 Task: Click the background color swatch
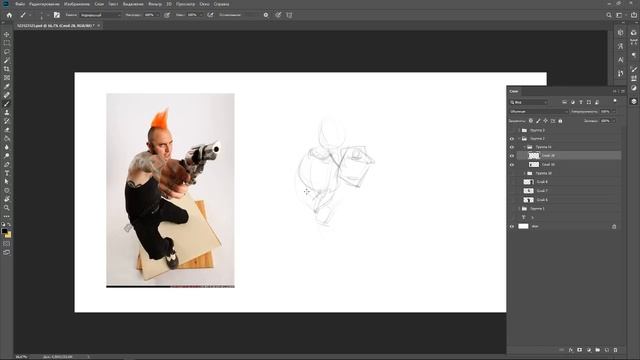tap(9, 235)
